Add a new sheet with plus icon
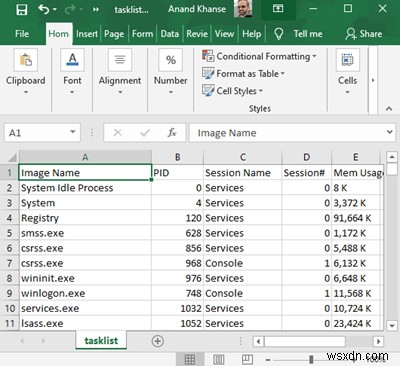 point(157,341)
